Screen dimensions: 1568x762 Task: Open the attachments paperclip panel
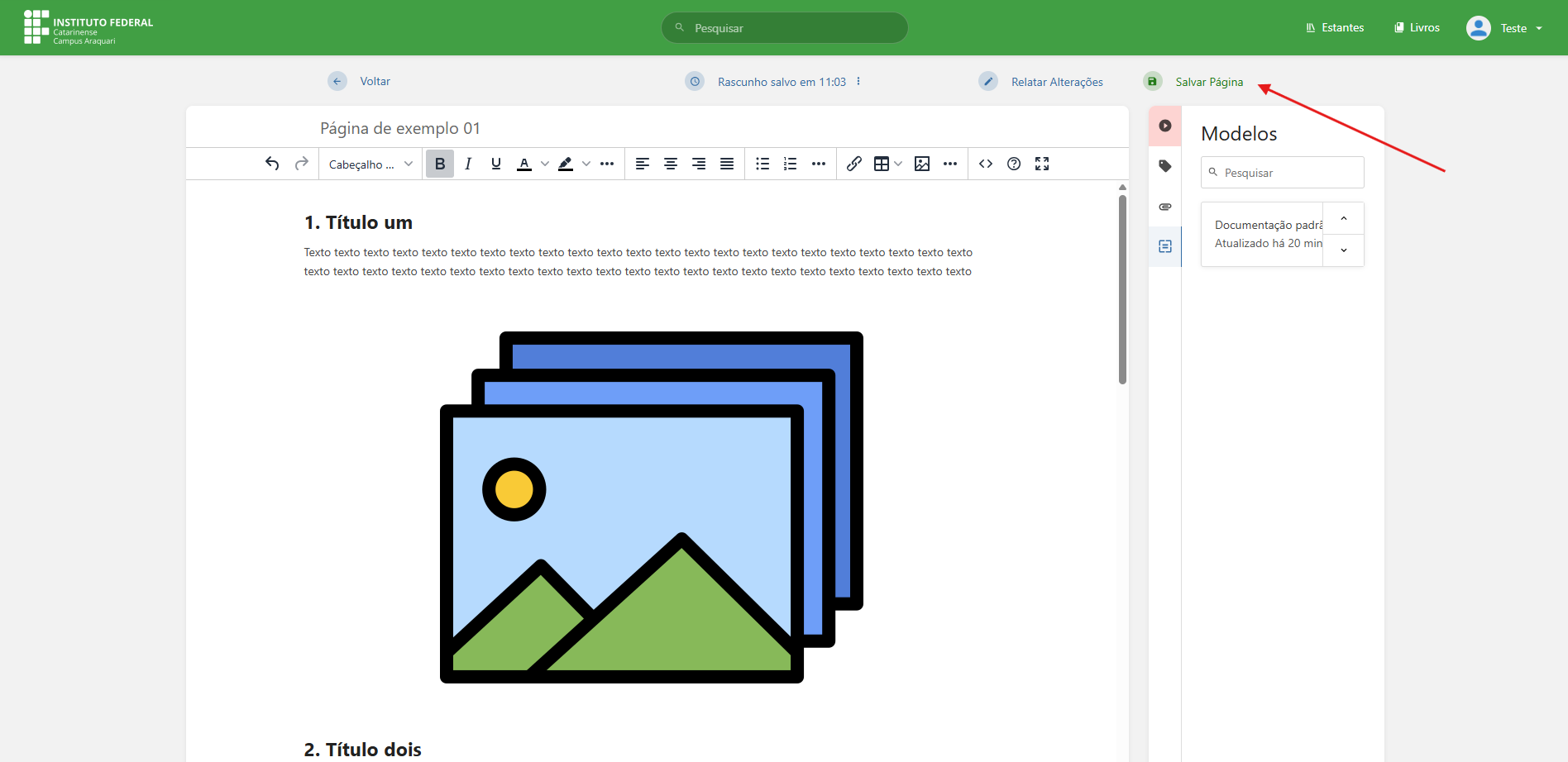pos(1165,207)
